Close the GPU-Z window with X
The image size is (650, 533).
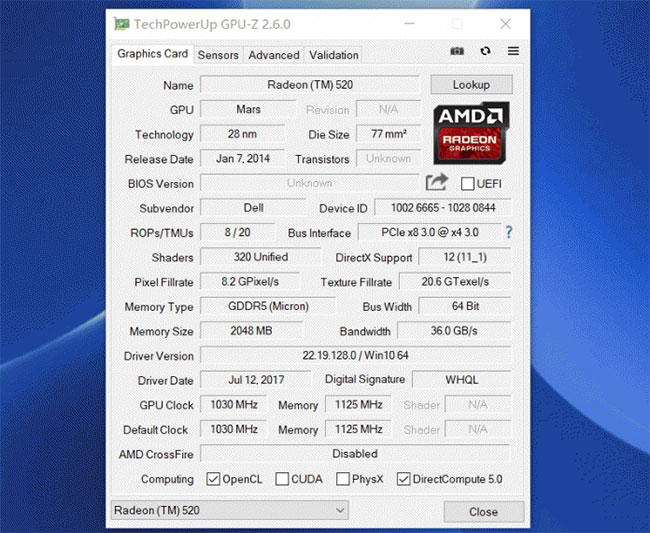coord(505,24)
